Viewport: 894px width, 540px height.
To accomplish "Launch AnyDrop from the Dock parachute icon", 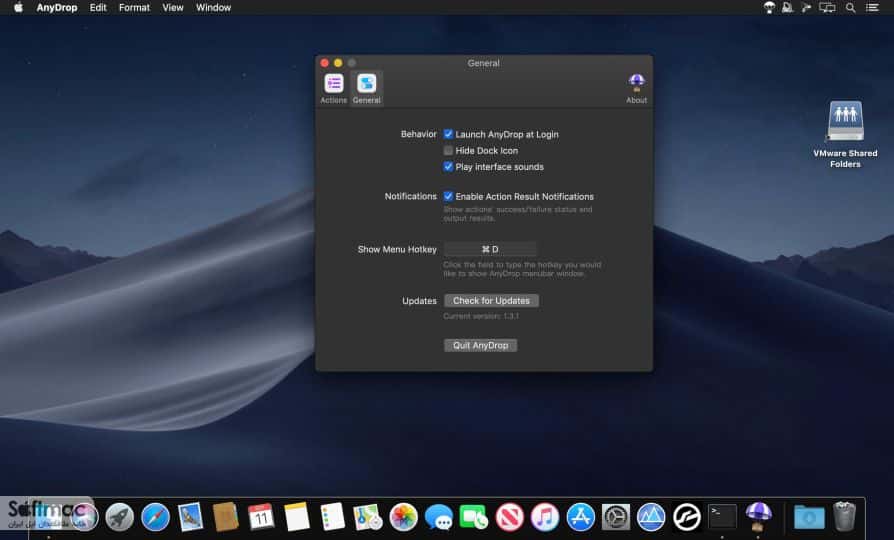I will coord(758,517).
